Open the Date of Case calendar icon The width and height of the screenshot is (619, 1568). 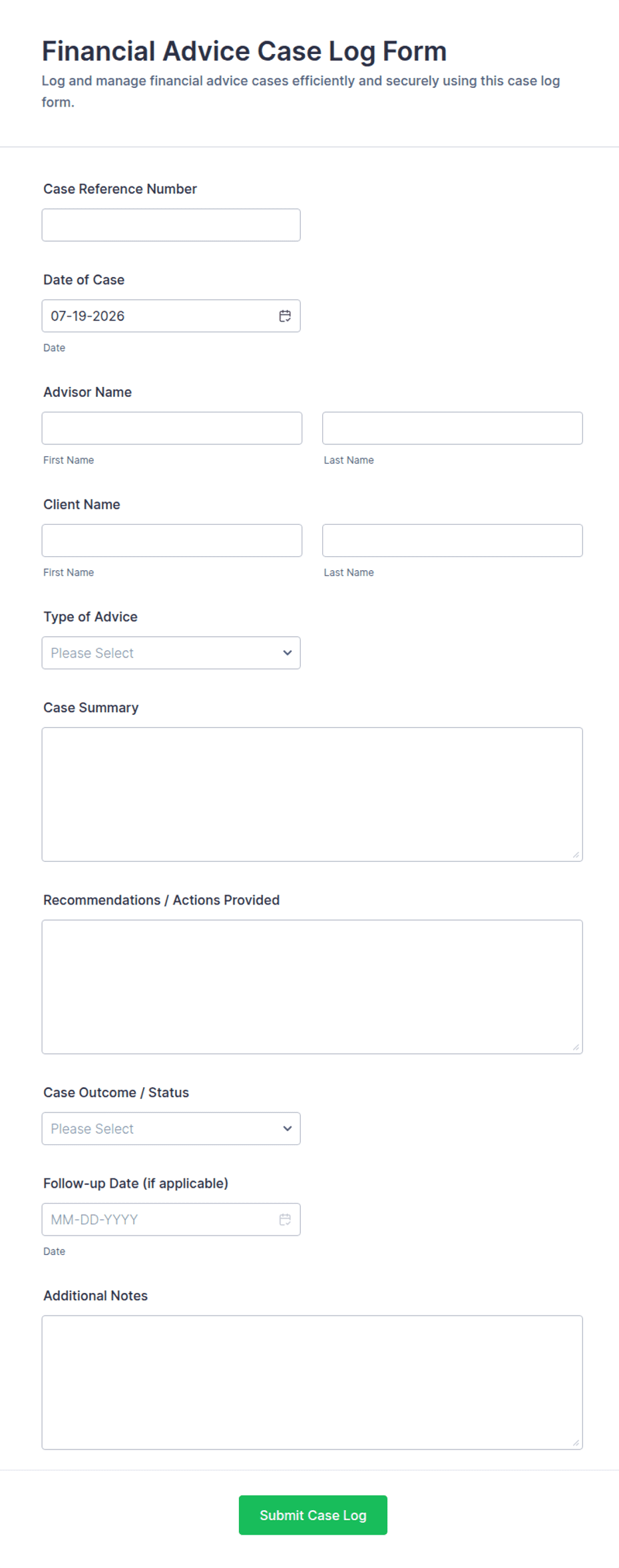click(285, 316)
